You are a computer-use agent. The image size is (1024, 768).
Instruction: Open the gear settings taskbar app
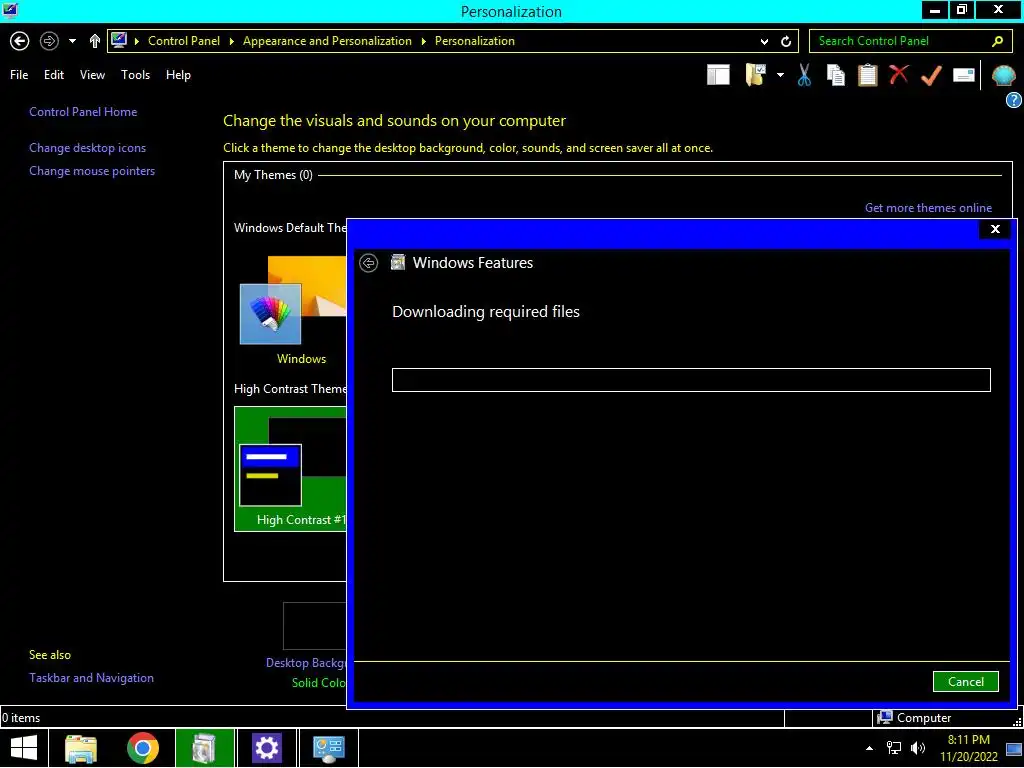tap(266, 748)
